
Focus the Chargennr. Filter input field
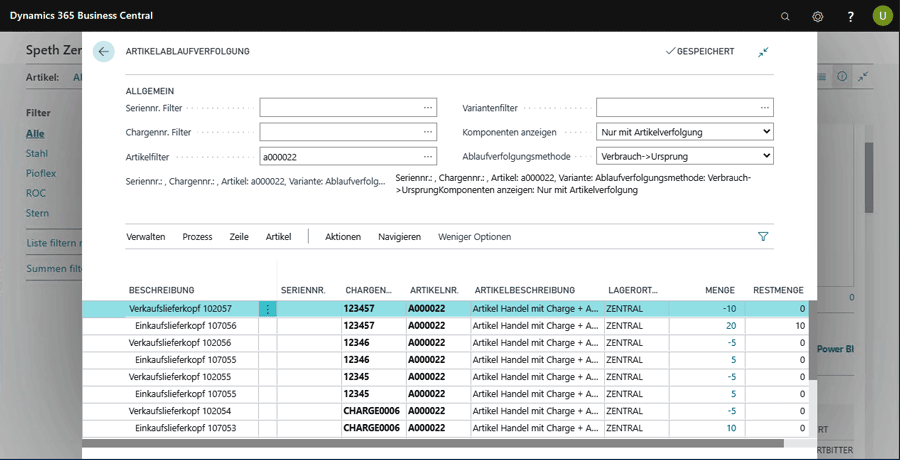[x=348, y=132]
